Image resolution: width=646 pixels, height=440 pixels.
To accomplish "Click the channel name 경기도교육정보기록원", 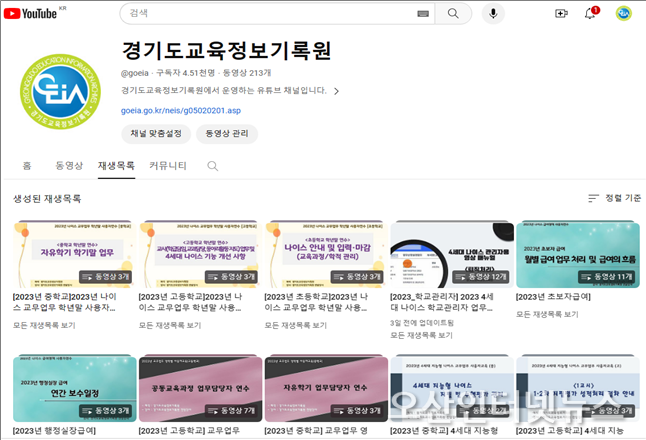I will click(x=227, y=51).
